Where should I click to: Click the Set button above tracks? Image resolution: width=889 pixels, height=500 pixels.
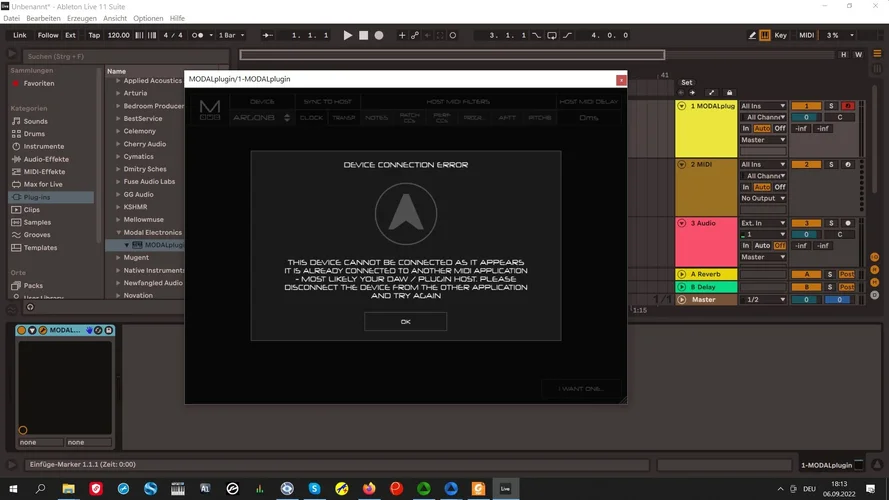pyautogui.click(x=687, y=82)
